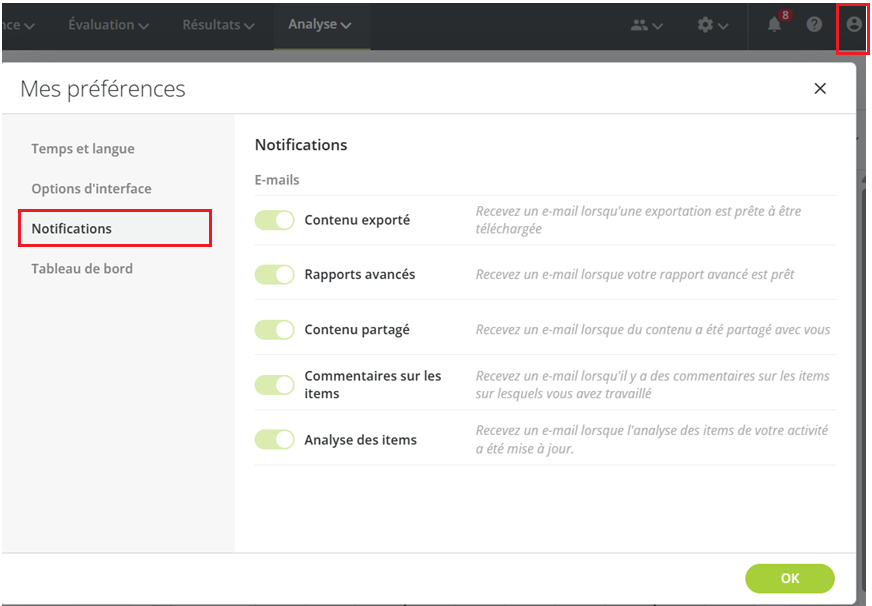Select the Notifications preferences tab
Viewport: 872px width, 606px height.
tap(115, 229)
